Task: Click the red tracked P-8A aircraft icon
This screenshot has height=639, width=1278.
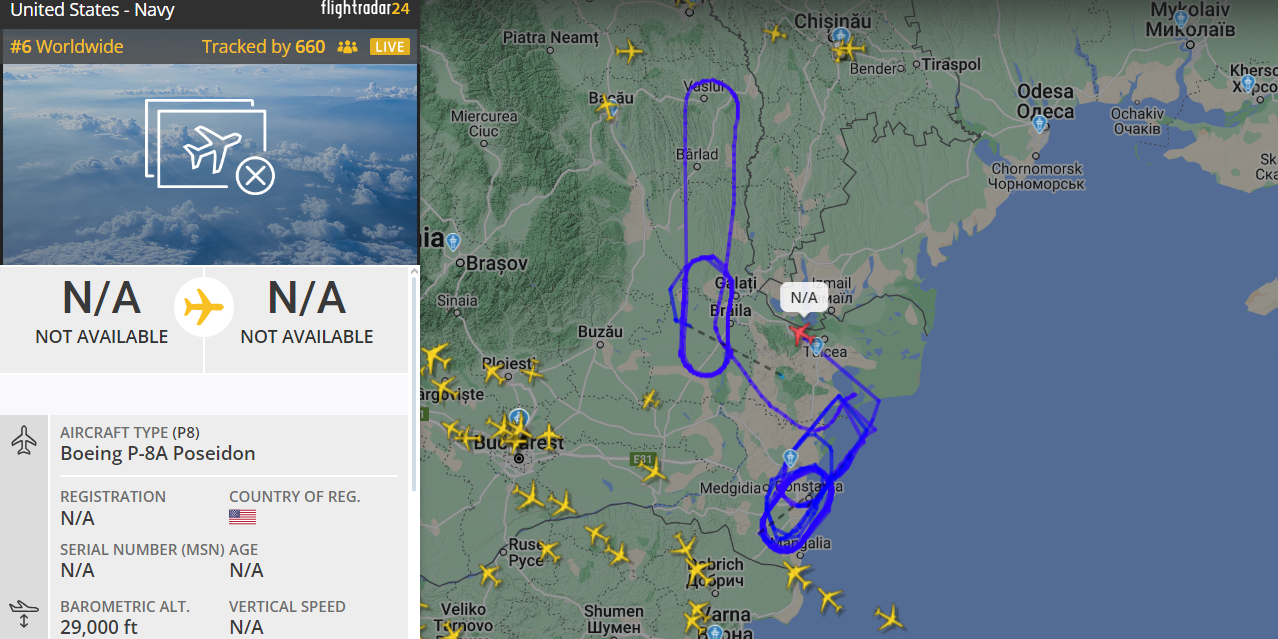Action: pos(801,332)
